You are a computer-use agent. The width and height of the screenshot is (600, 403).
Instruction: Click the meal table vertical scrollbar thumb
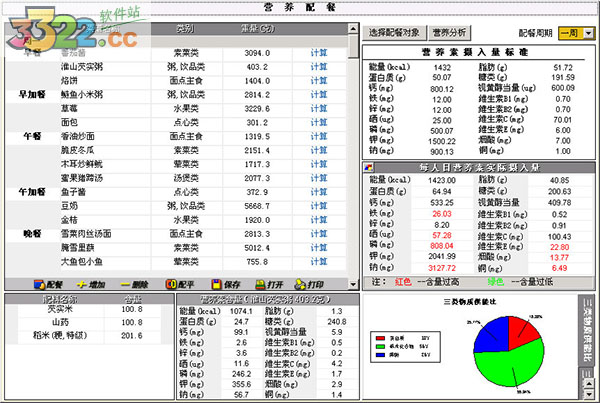point(353,46)
